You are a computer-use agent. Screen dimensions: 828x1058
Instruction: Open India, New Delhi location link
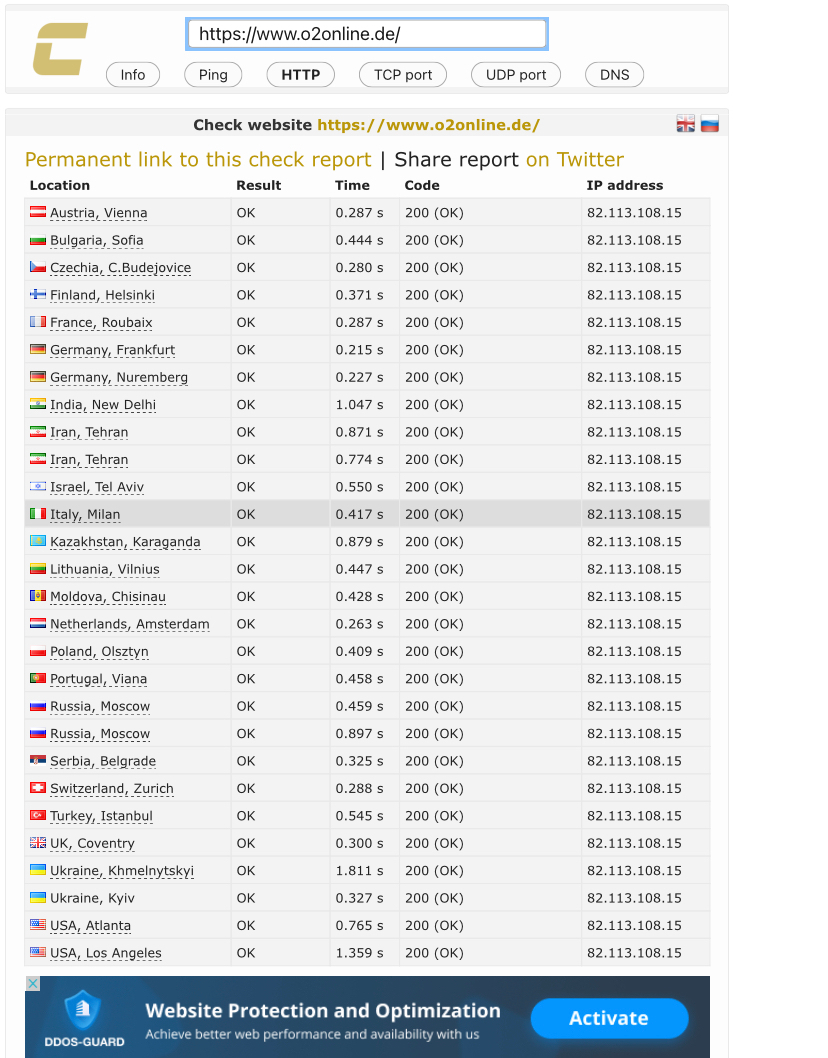click(x=103, y=406)
